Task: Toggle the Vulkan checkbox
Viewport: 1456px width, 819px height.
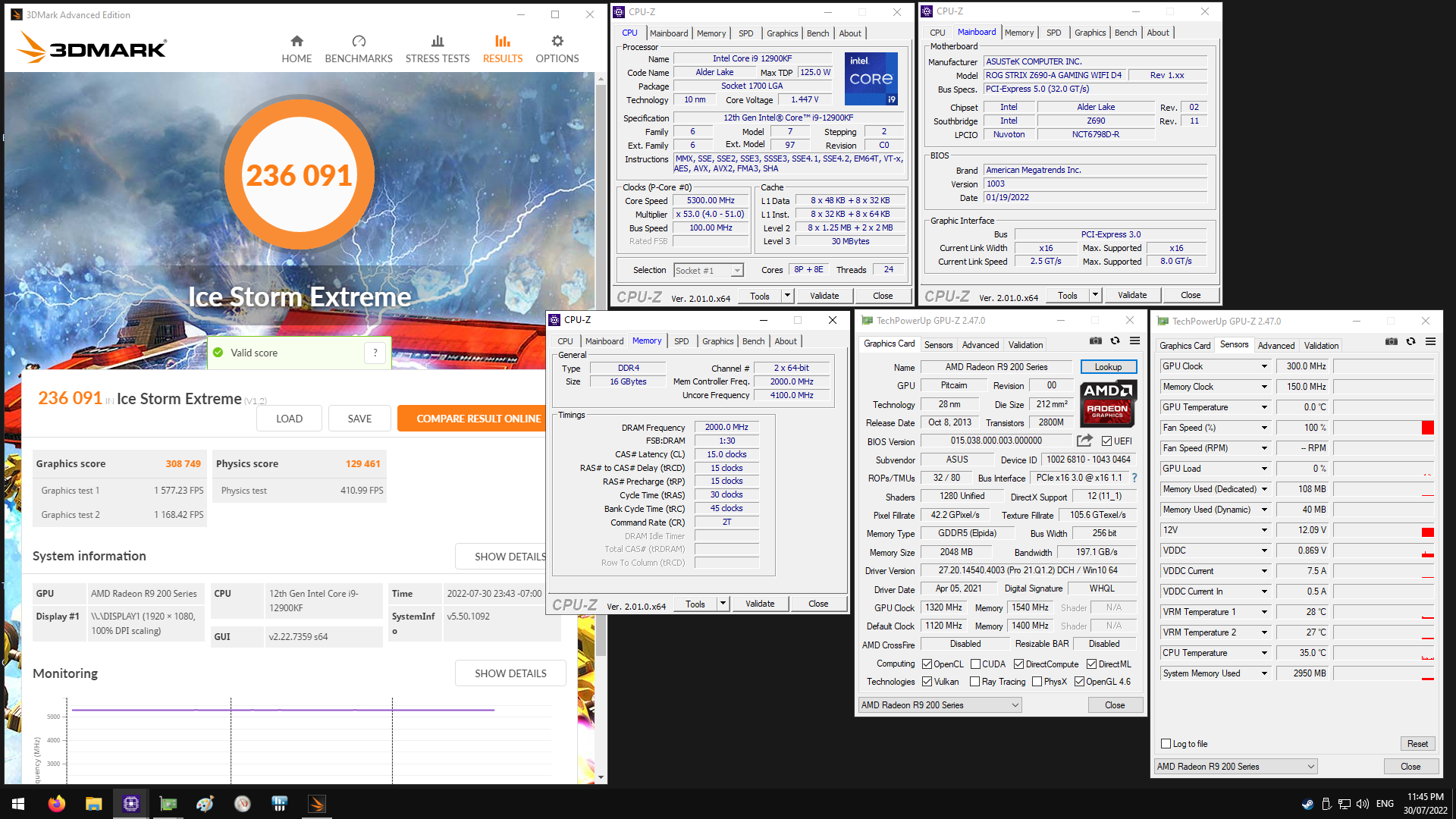Action: (x=927, y=682)
